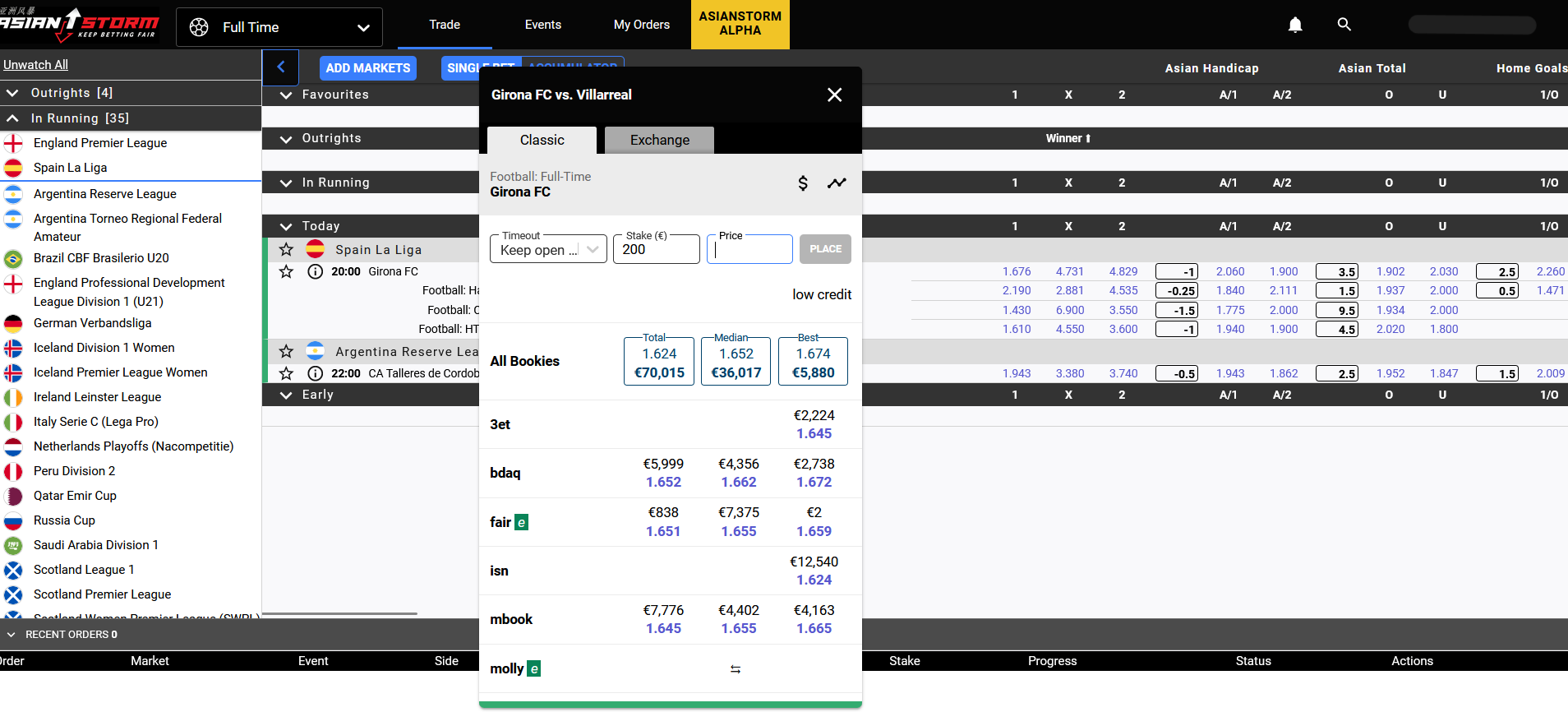Open the Full Time dropdown
This screenshot has width=1568, height=712.
[x=279, y=27]
